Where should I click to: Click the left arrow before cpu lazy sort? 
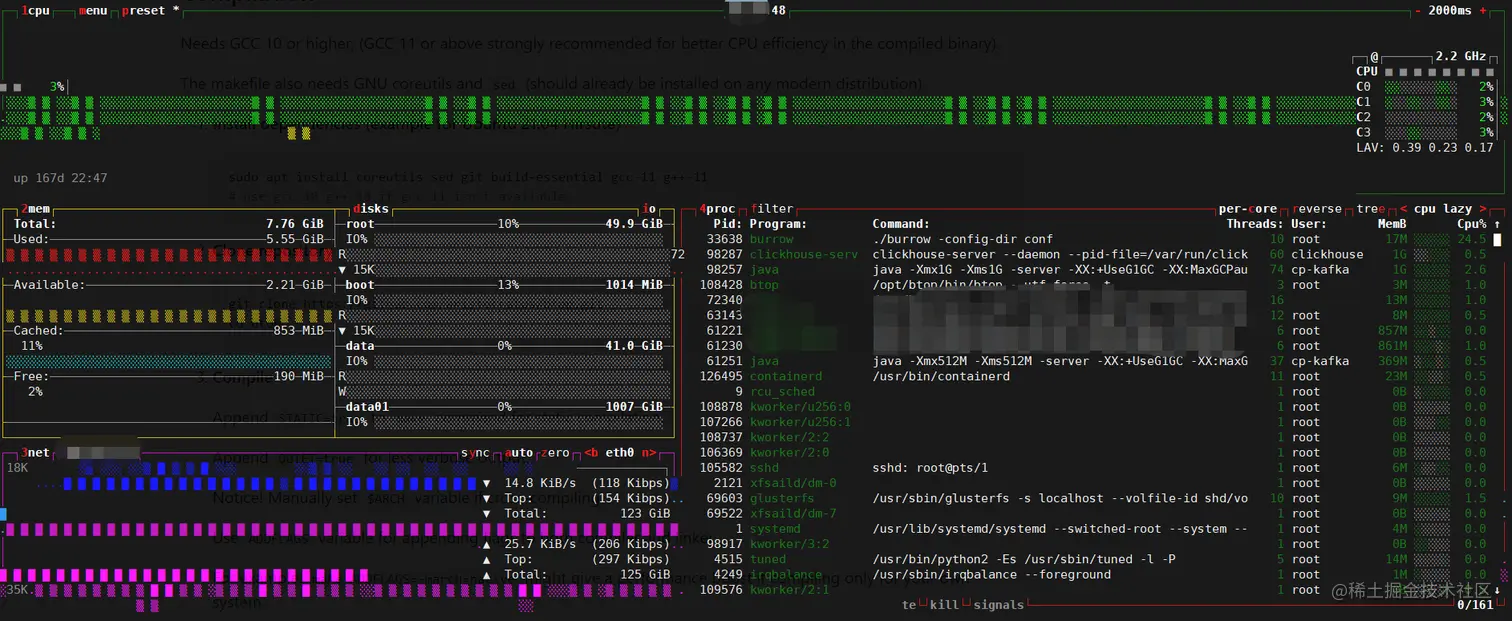pyautogui.click(x=1403, y=209)
